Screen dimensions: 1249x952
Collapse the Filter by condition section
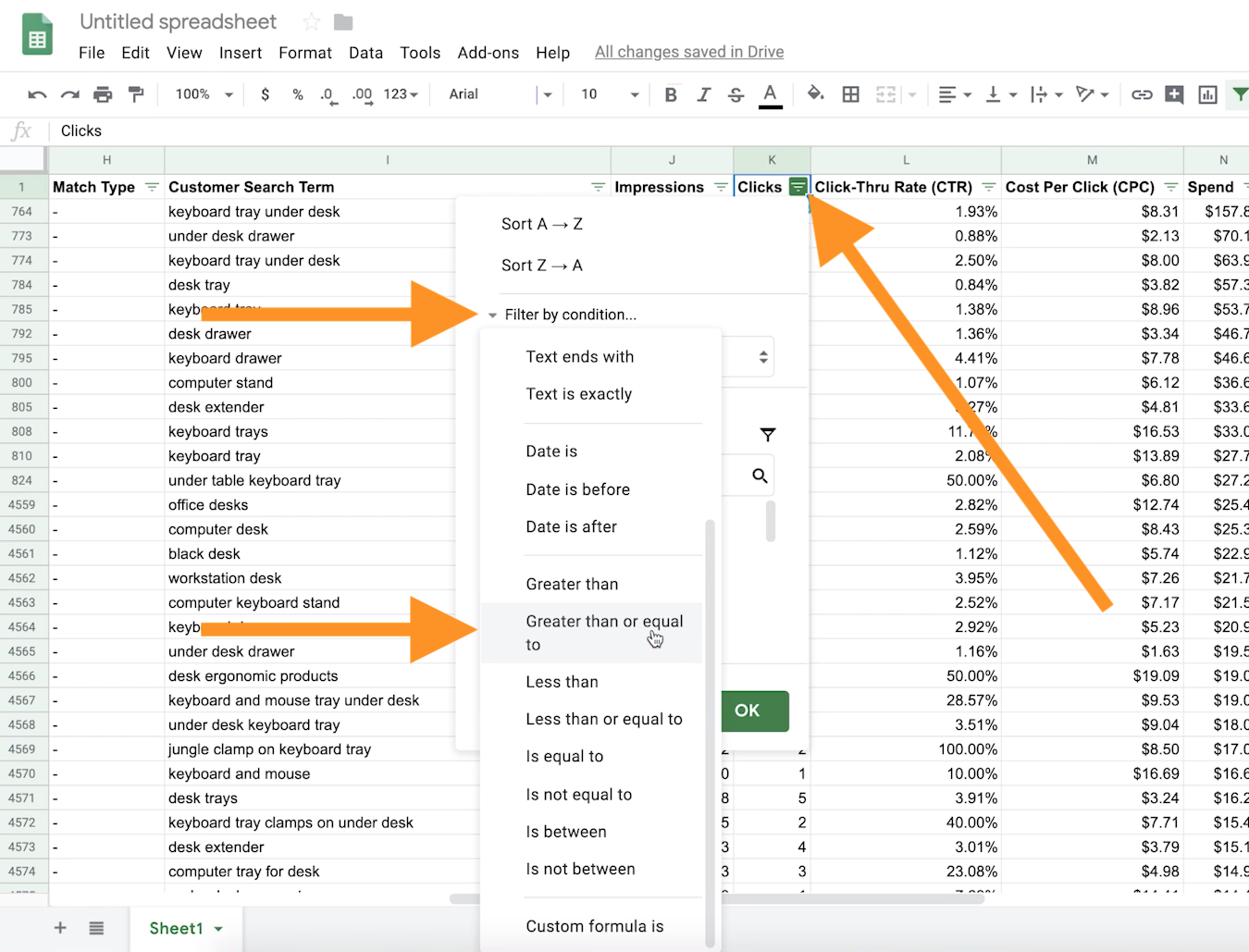click(x=492, y=315)
